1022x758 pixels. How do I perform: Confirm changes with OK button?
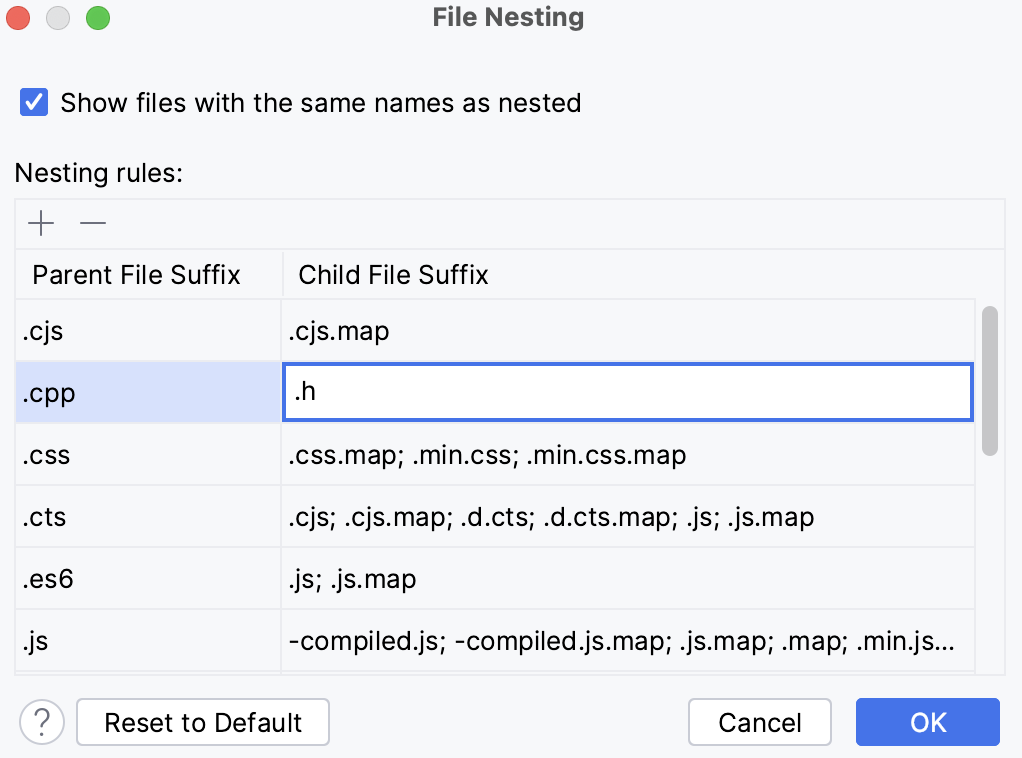point(927,722)
